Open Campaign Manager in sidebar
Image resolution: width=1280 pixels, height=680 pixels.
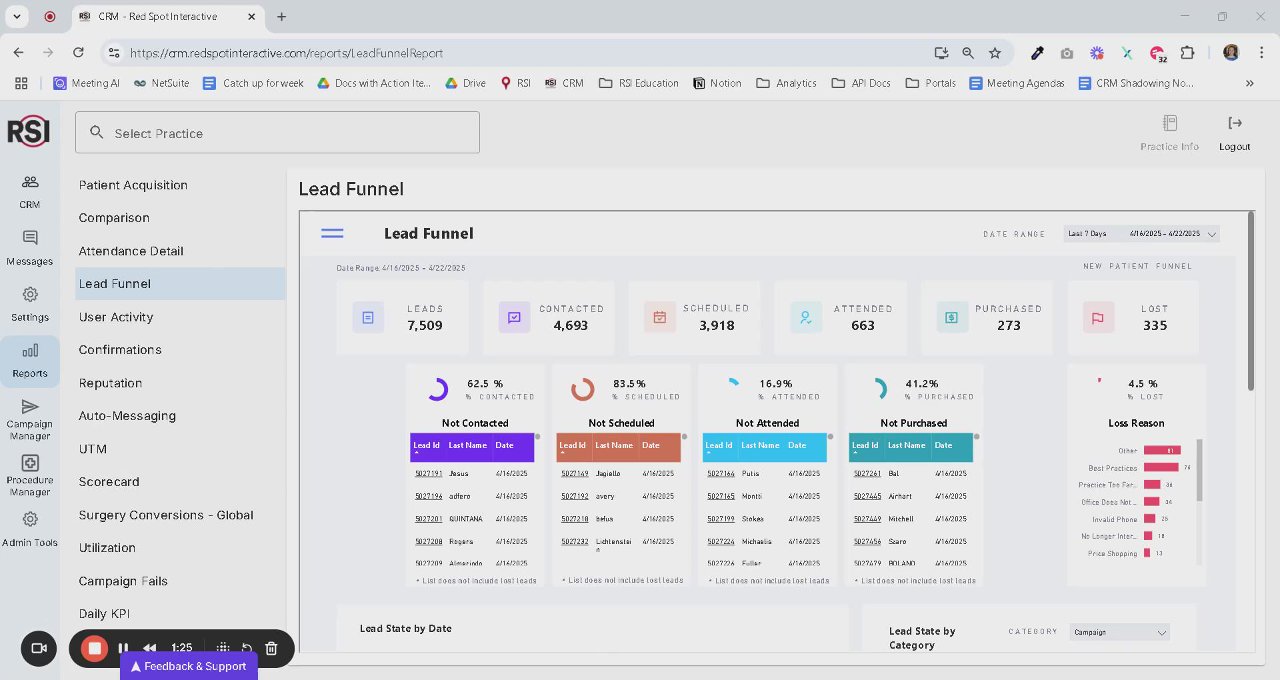[x=30, y=420]
